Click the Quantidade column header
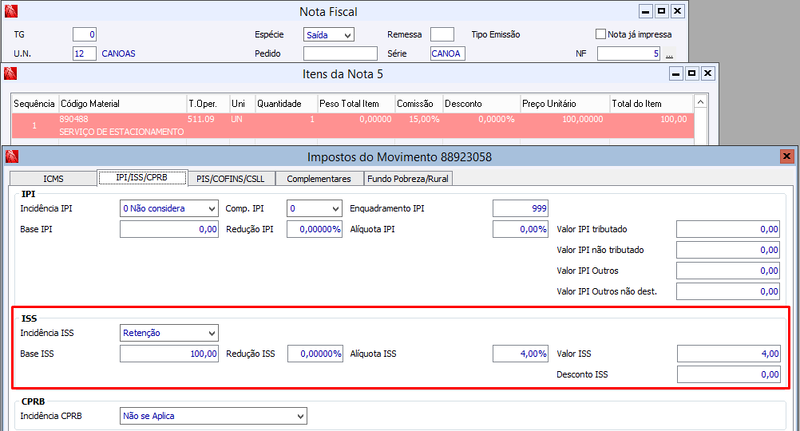Image resolution: width=800 pixels, height=431 pixels. 285,104
